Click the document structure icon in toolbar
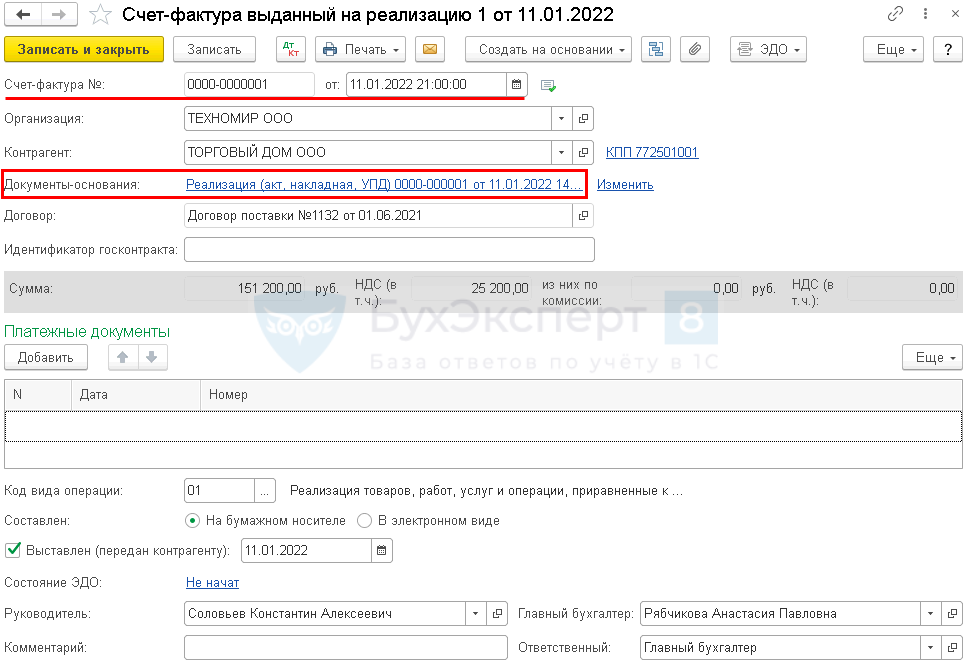The image size is (973, 664). (x=656, y=50)
